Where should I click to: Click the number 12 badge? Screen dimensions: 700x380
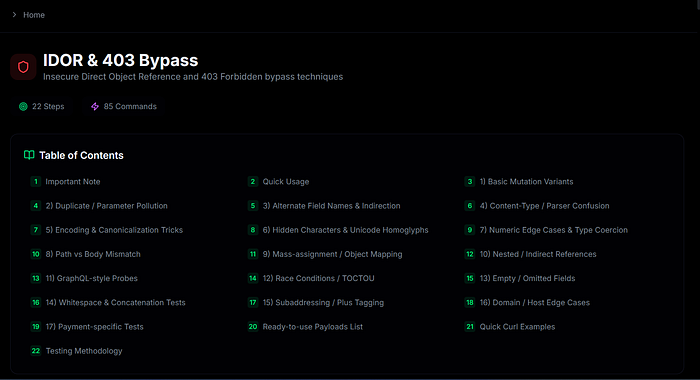[470, 254]
